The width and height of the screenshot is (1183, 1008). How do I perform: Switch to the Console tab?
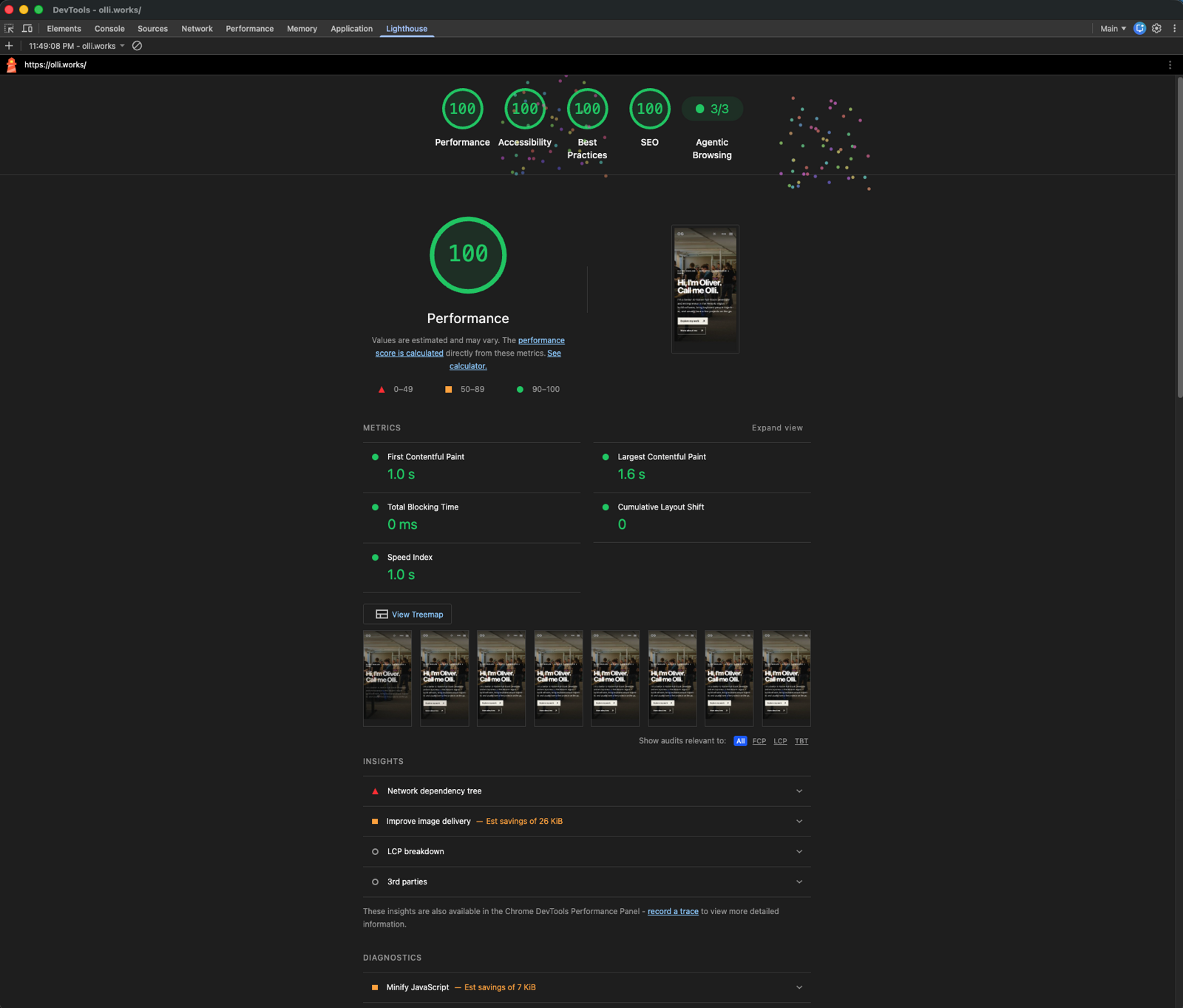[109, 29]
